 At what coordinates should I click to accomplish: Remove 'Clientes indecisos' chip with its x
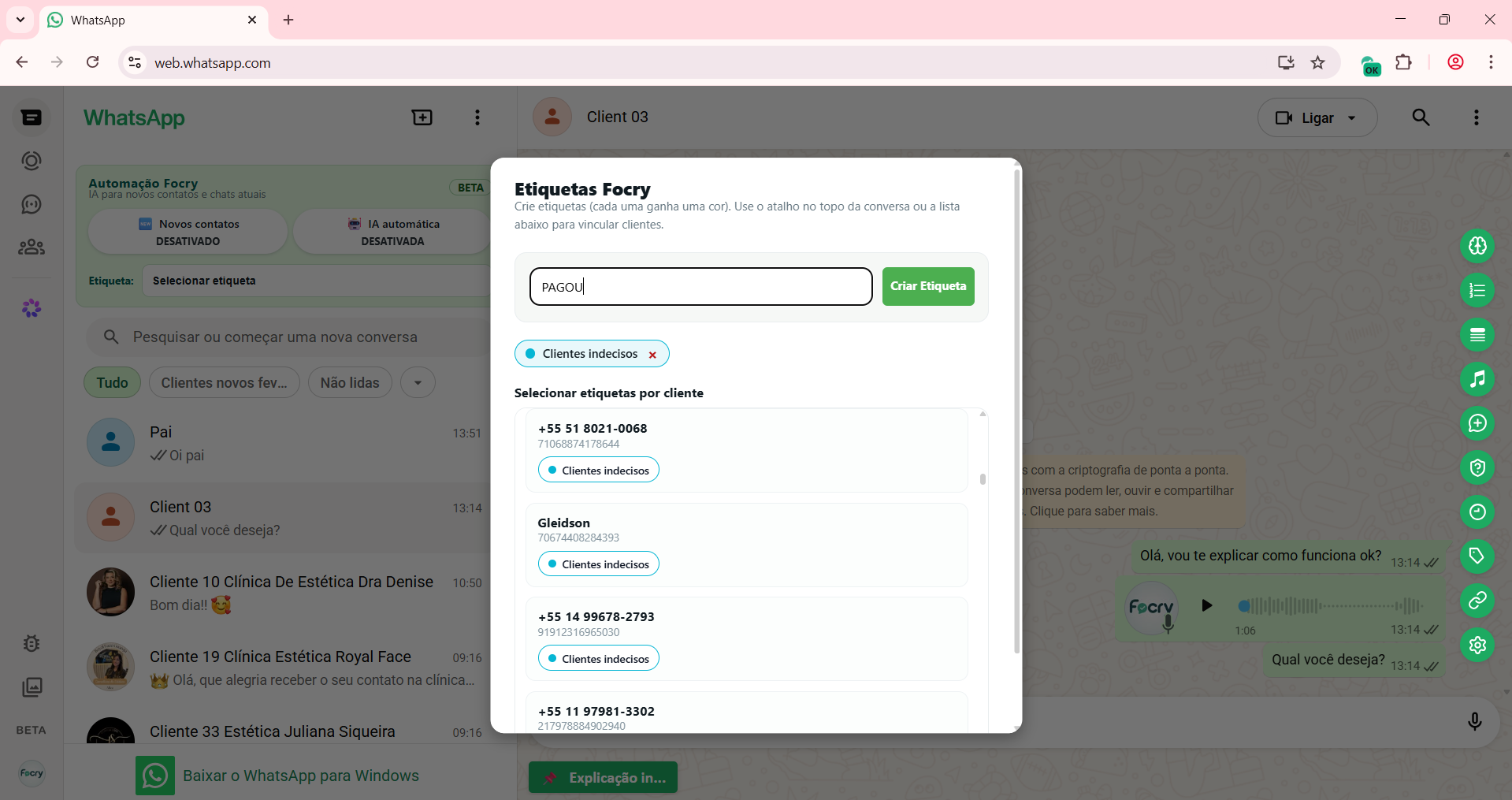click(x=653, y=354)
